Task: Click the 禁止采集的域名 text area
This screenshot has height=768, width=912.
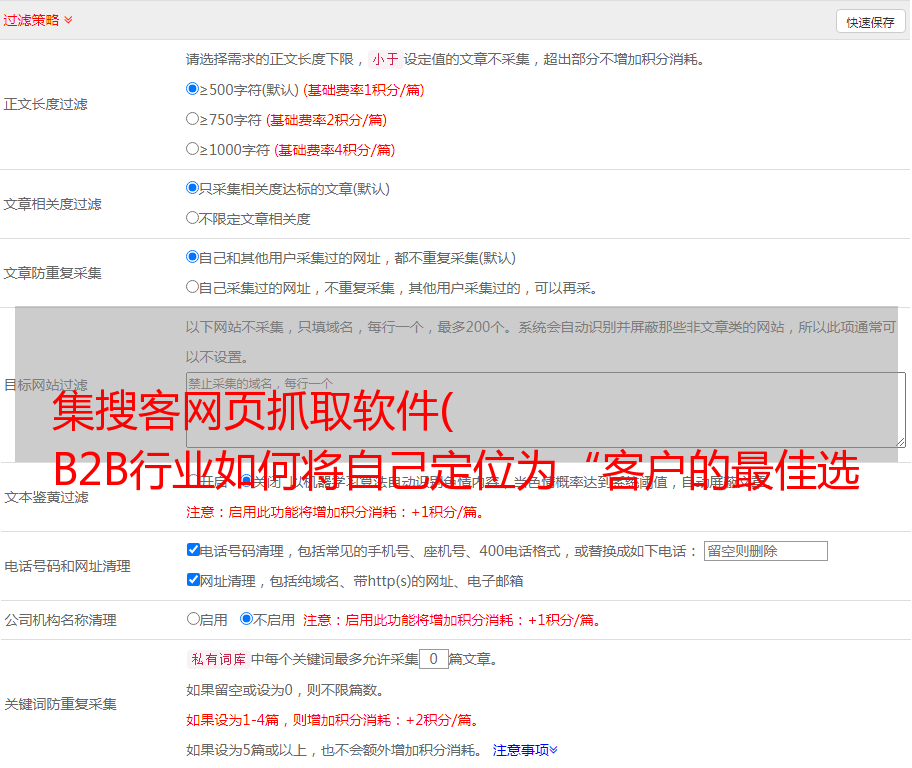Action: tap(545, 410)
